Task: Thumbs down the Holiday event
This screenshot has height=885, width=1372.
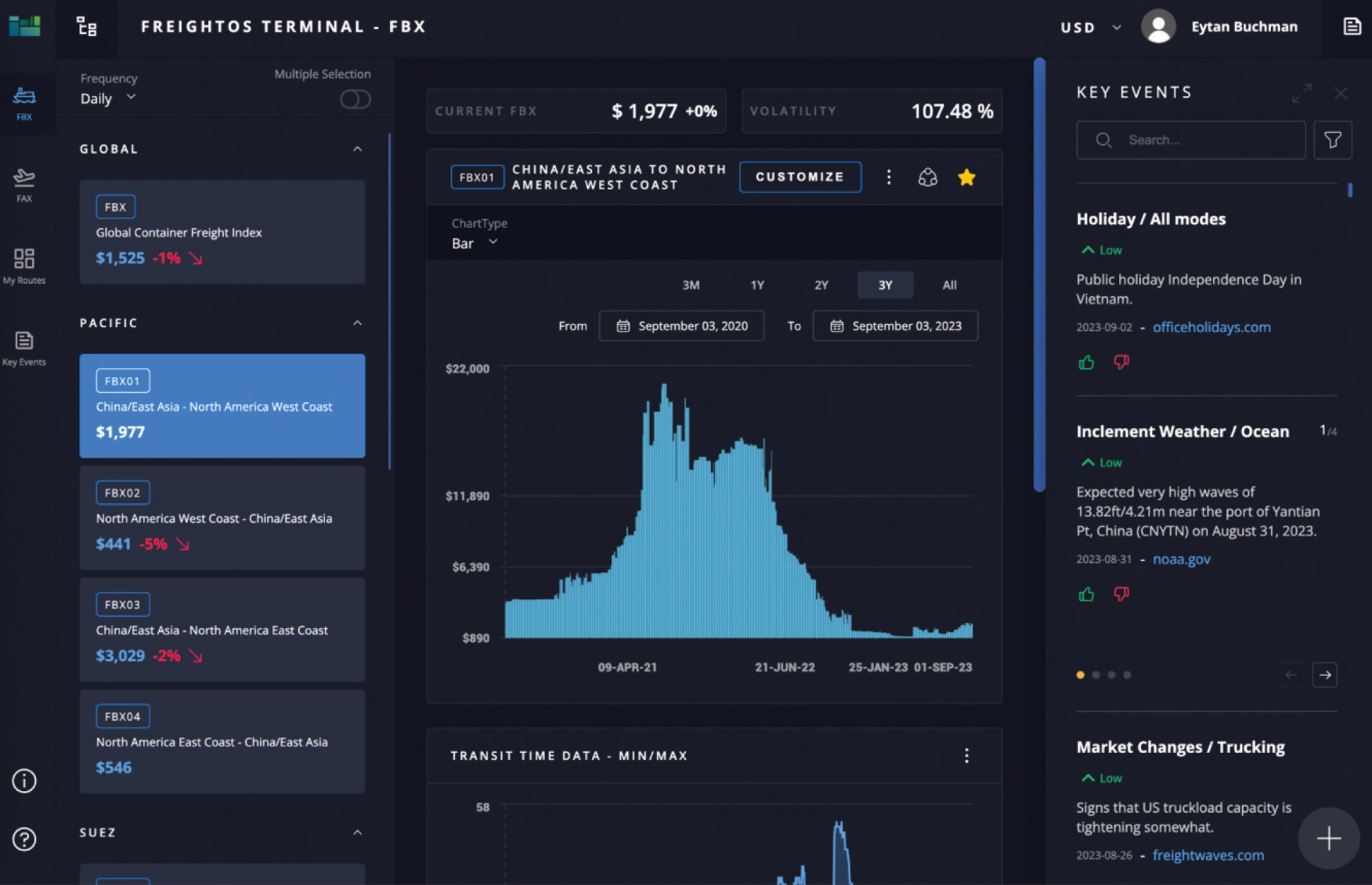Action: pos(1121,362)
